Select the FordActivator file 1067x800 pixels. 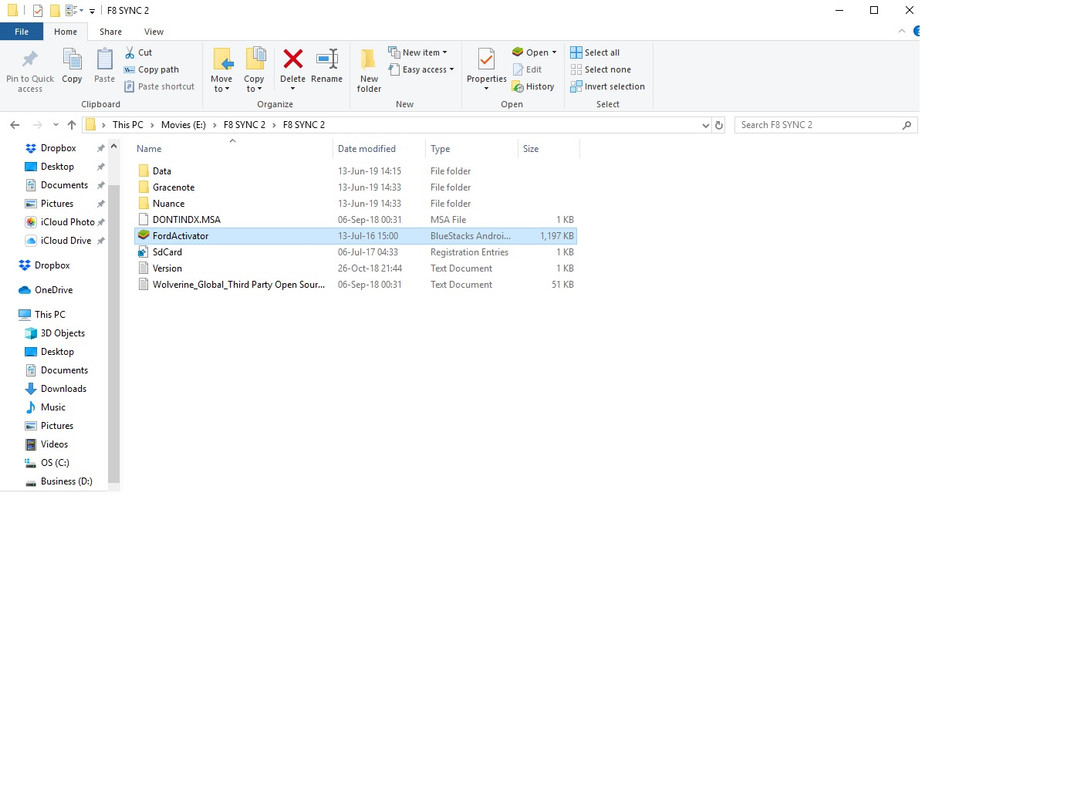(x=355, y=236)
